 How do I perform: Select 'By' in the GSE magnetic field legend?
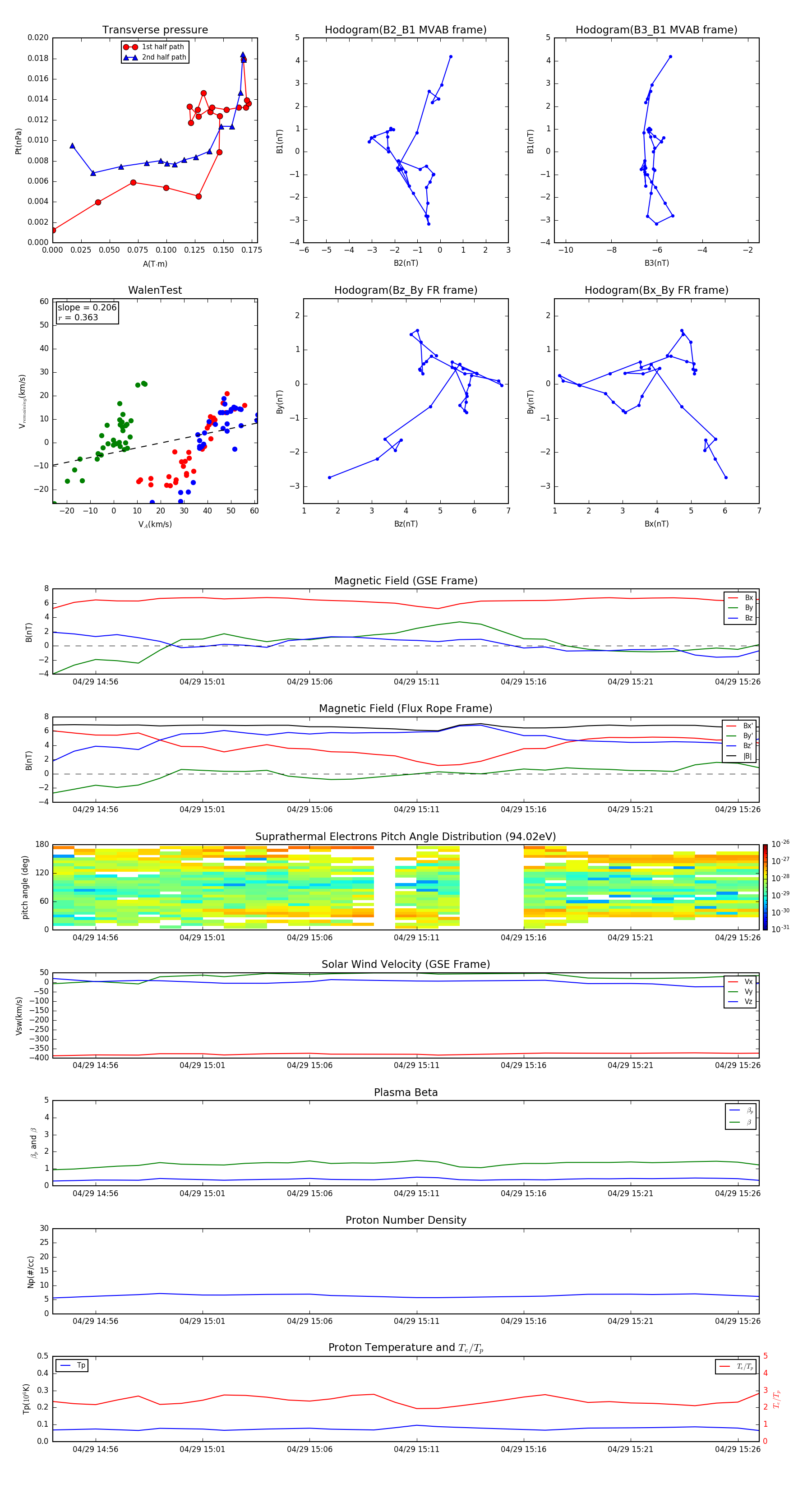[x=741, y=607]
